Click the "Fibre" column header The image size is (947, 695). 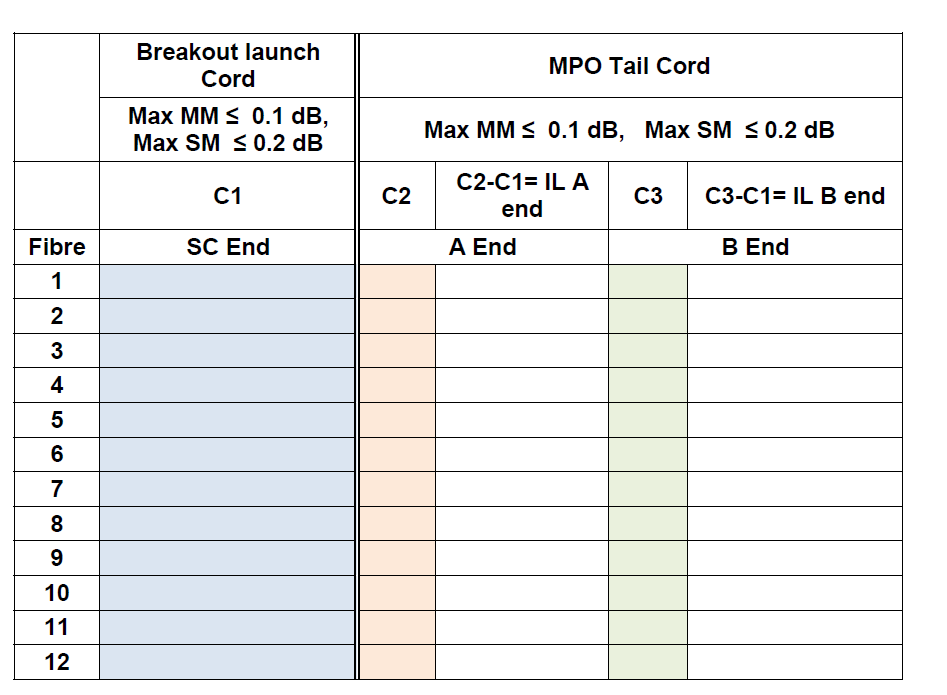[57, 247]
